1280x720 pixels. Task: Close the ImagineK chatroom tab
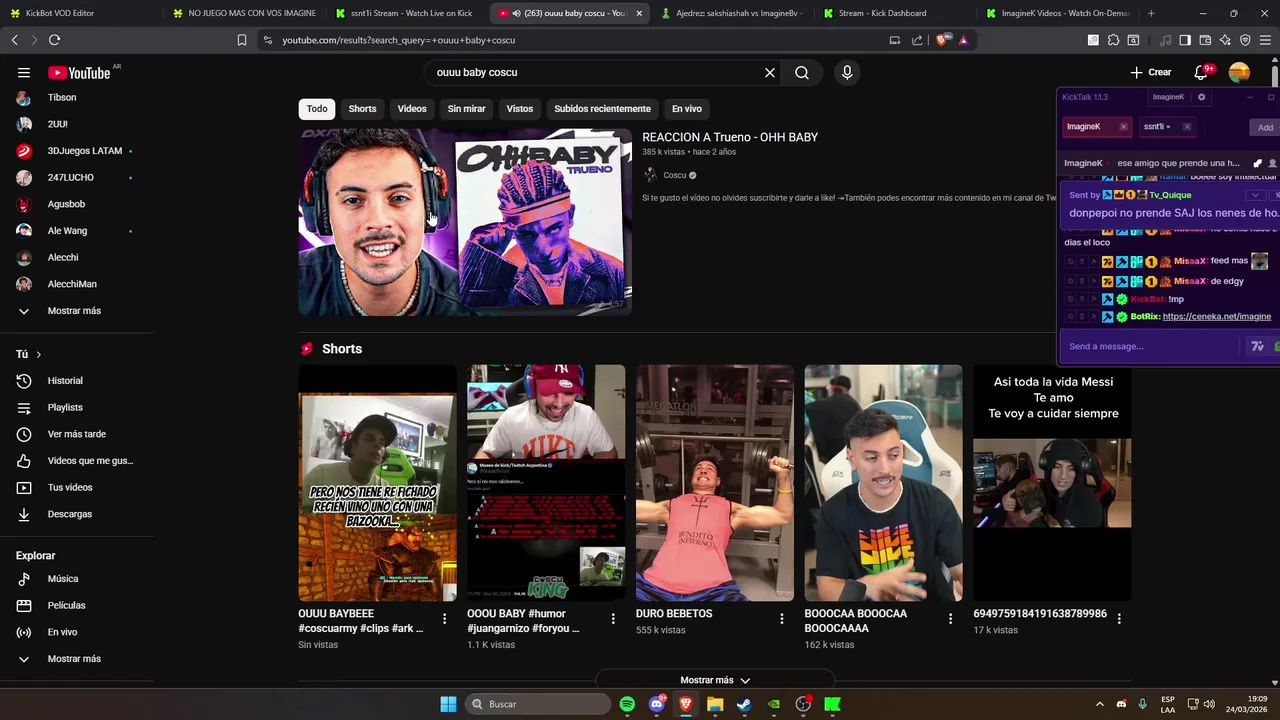1123,127
